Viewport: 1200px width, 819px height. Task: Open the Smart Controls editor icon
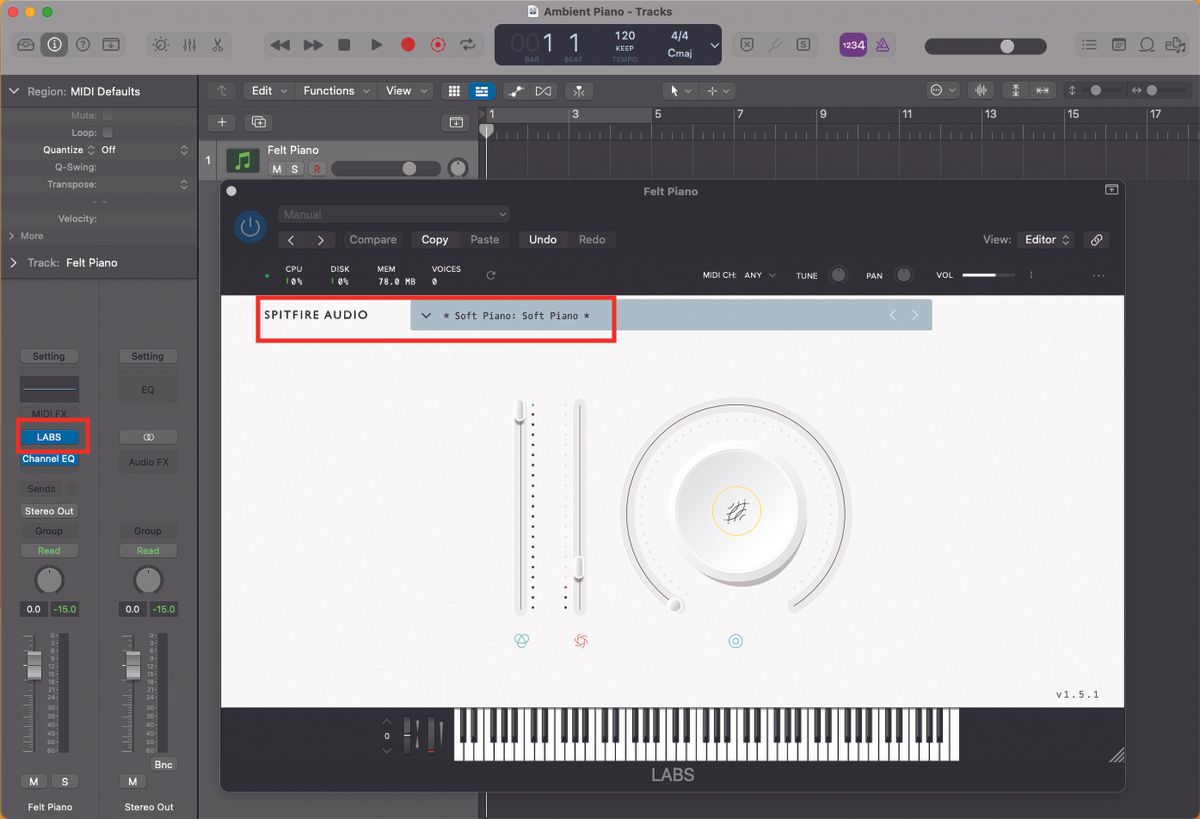click(x=160, y=44)
